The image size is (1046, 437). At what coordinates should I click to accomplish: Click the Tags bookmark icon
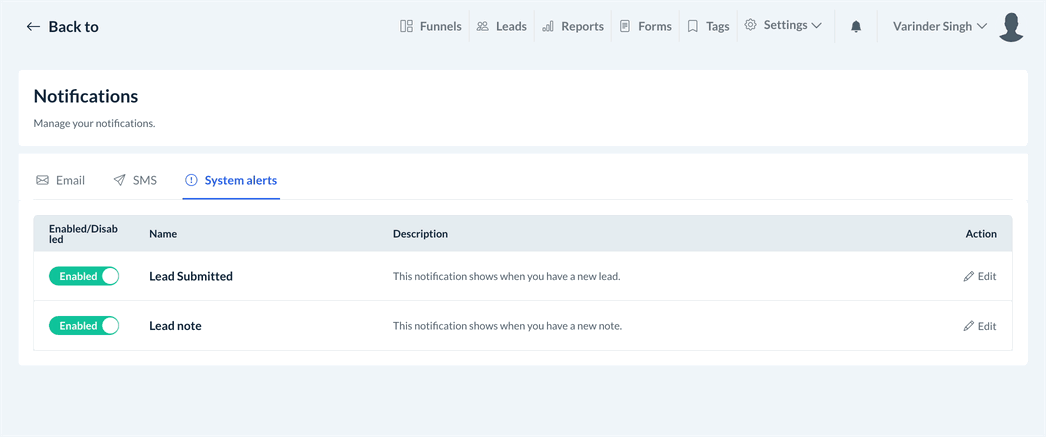[x=692, y=26]
